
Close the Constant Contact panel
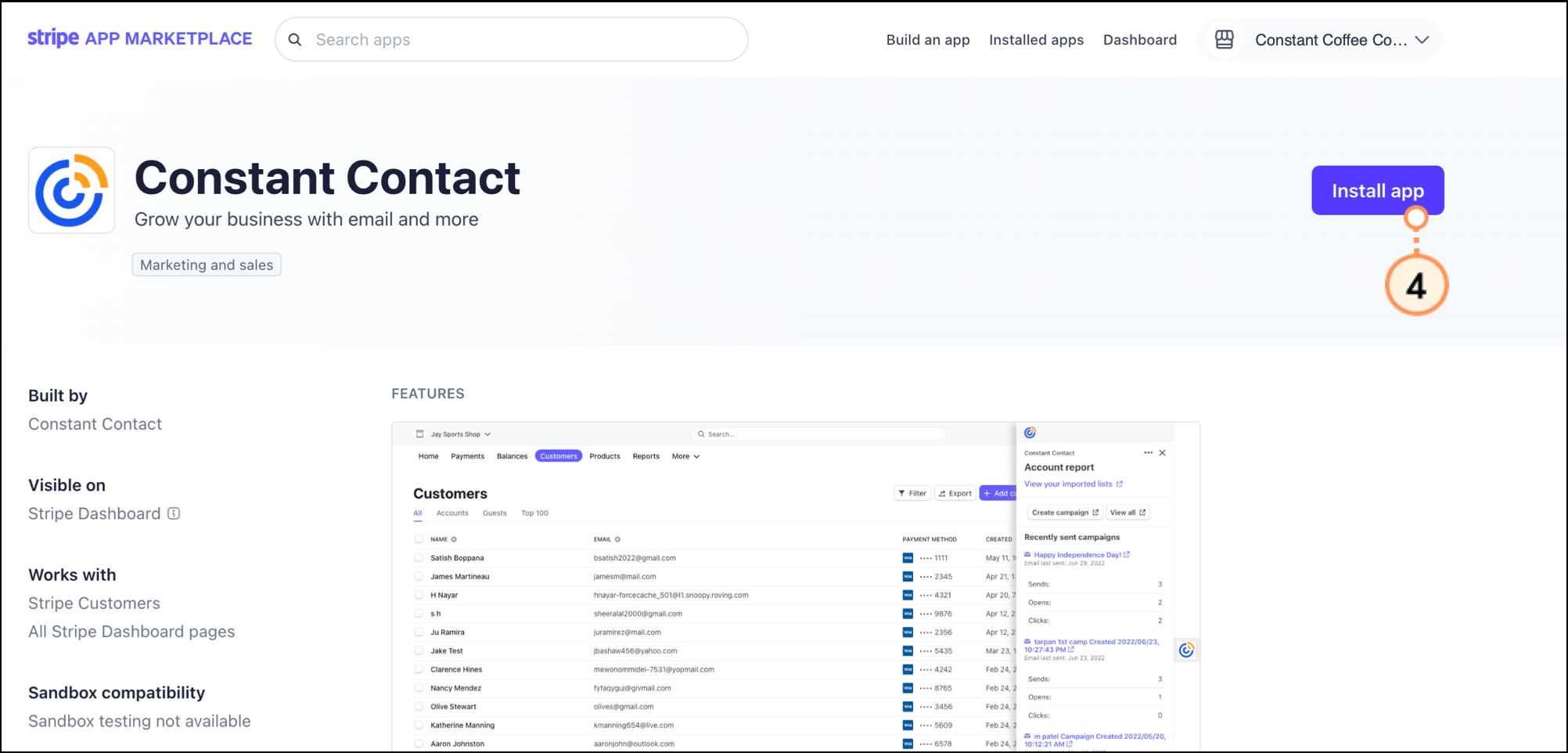coord(1163,453)
